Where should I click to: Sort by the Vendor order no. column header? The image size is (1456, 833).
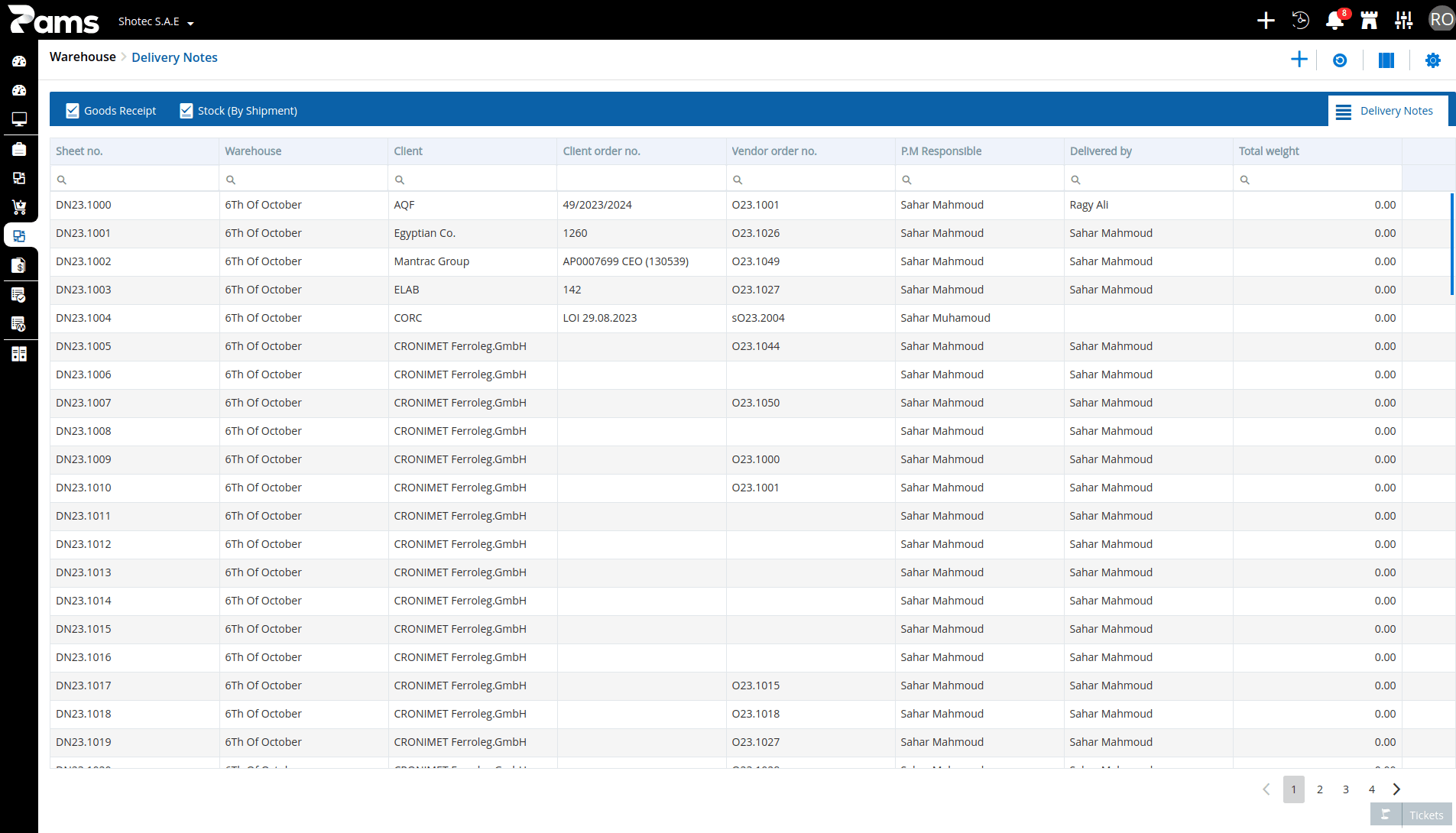810,151
